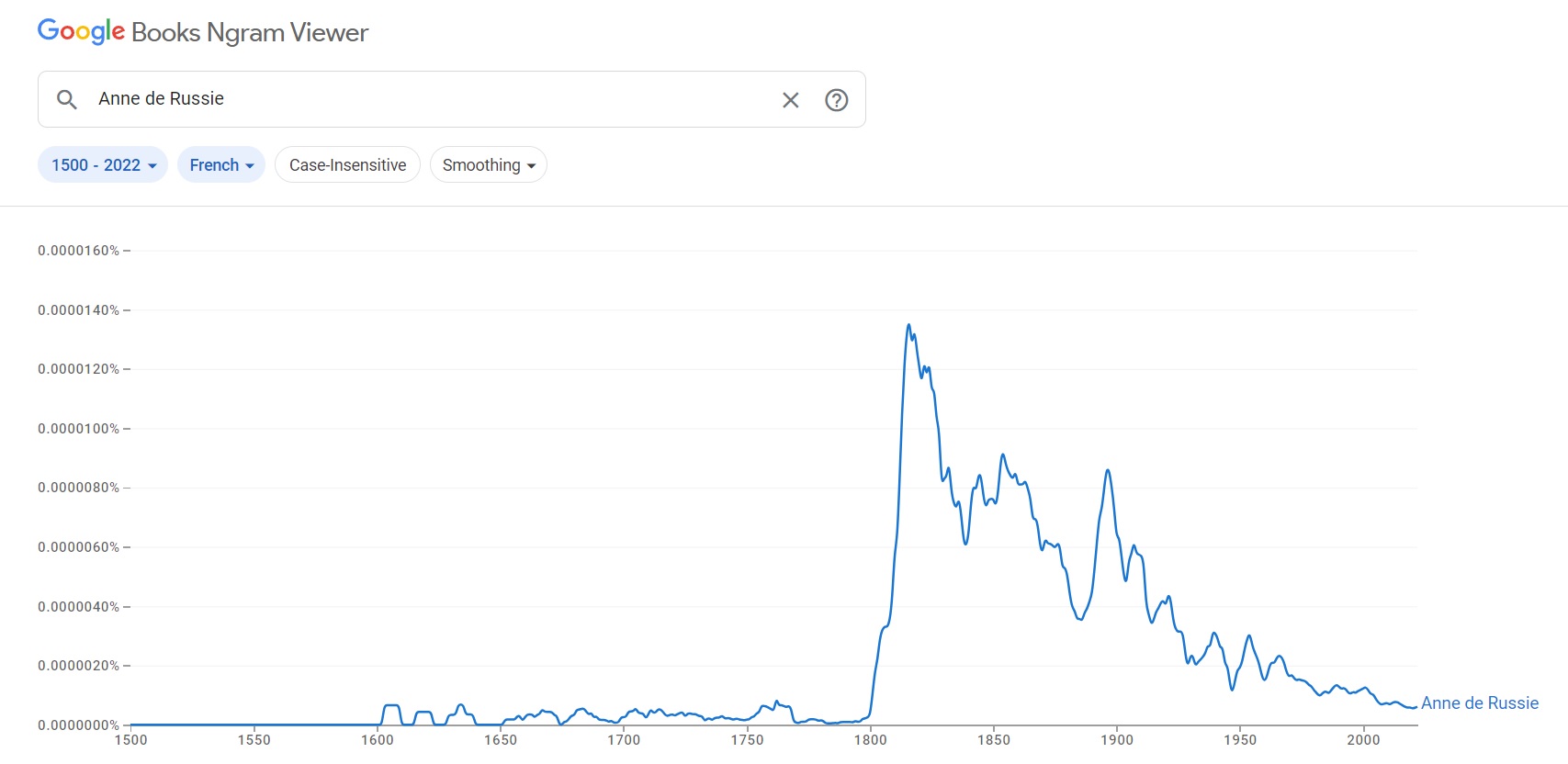
Task: Click the 2000 x-axis year label
Action: point(1363,740)
